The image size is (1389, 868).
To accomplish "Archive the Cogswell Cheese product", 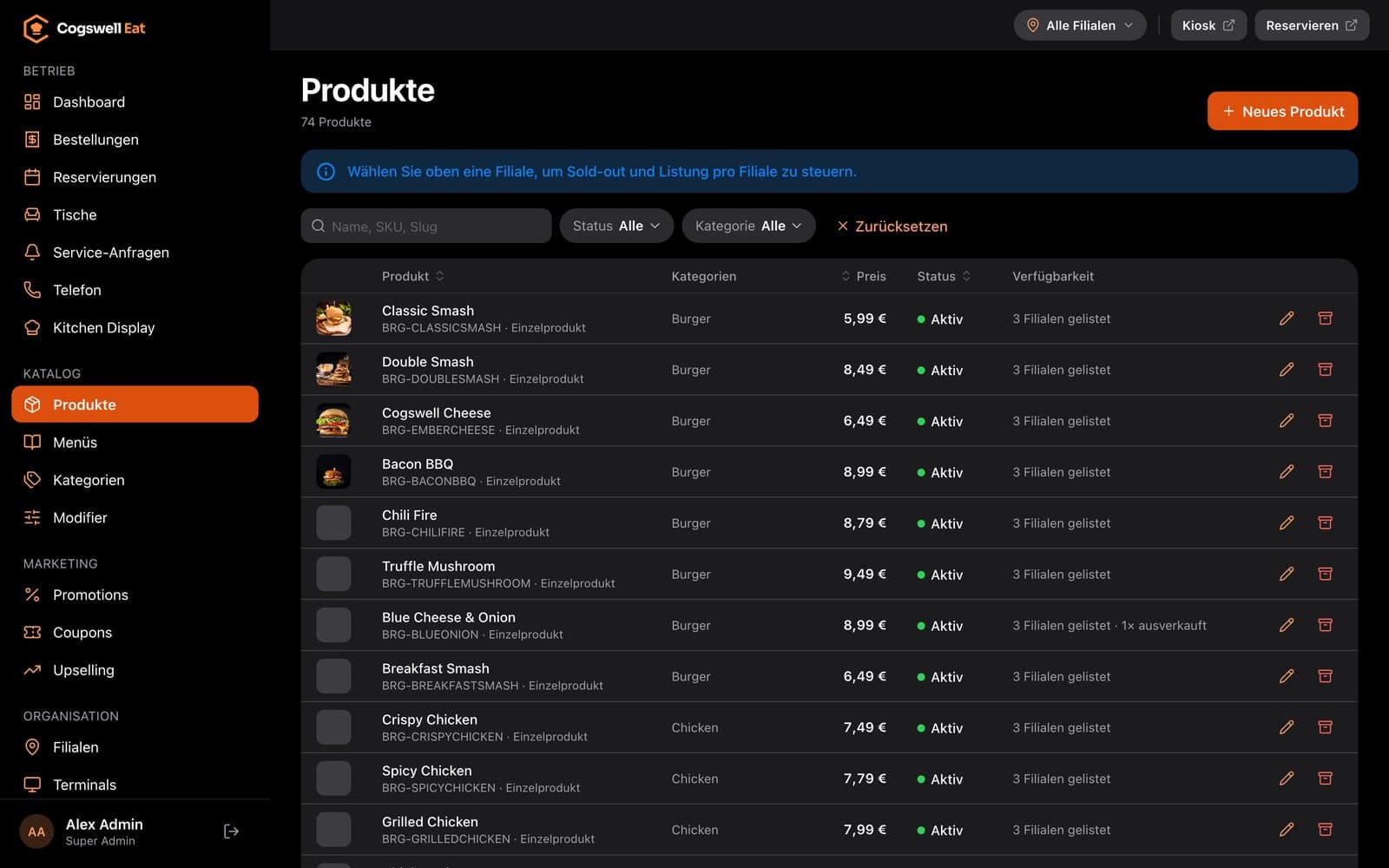I will pos(1325,421).
